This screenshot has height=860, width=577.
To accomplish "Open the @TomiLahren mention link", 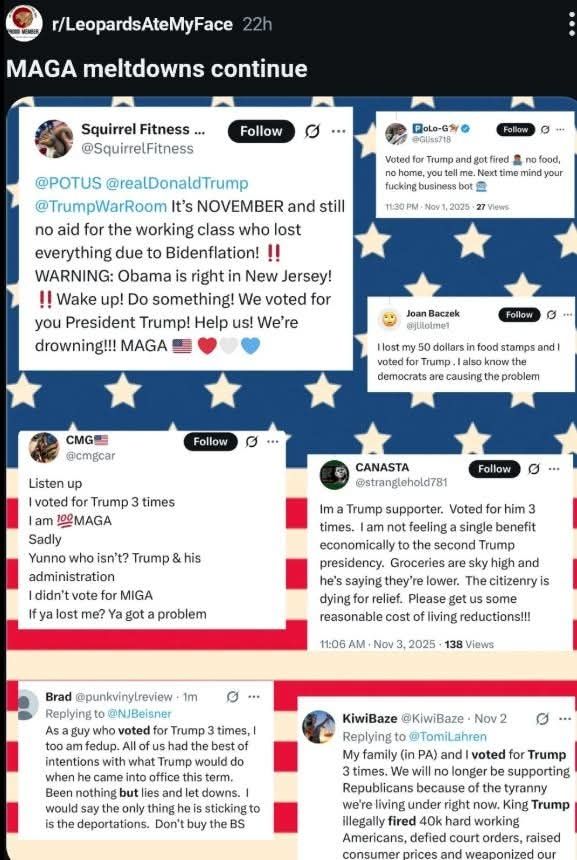I will (448, 737).
